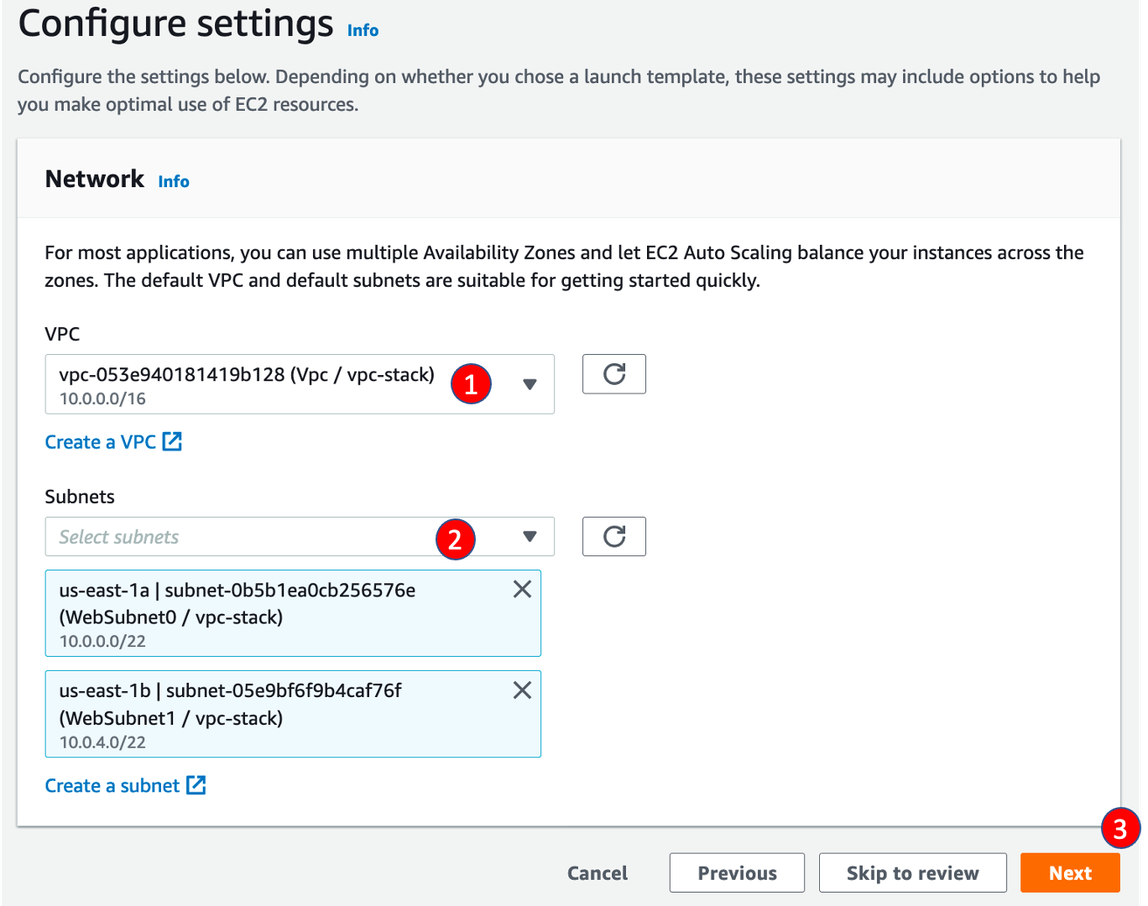
Task: Click the Create a VPC link
Action: [101, 442]
